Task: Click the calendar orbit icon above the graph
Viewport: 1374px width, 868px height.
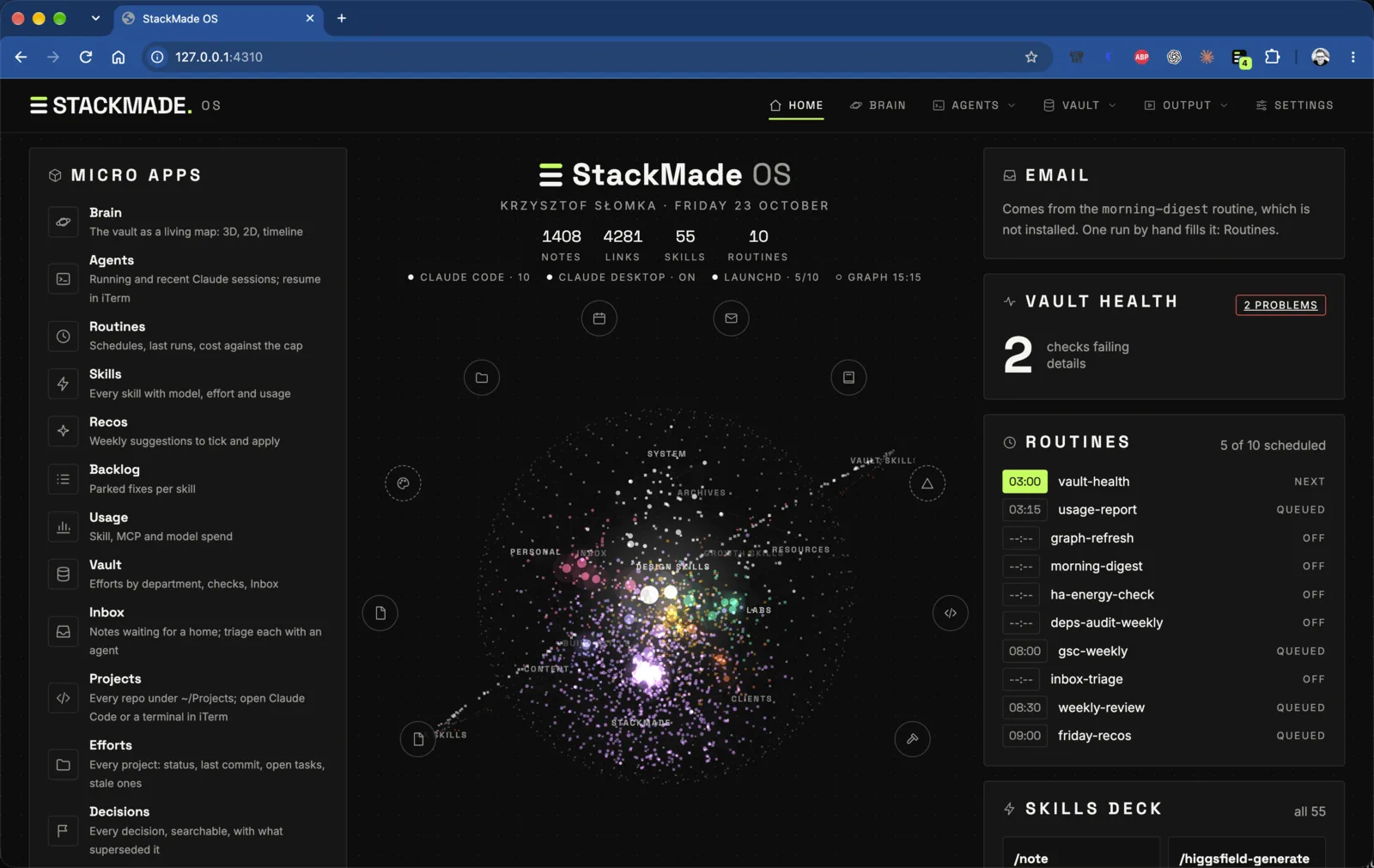Action: coord(599,319)
